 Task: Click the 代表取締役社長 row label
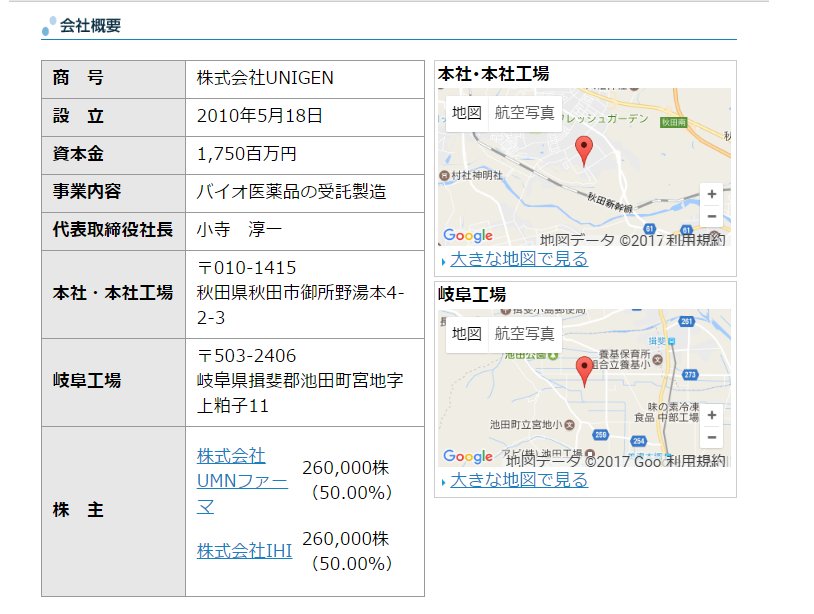tap(113, 229)
